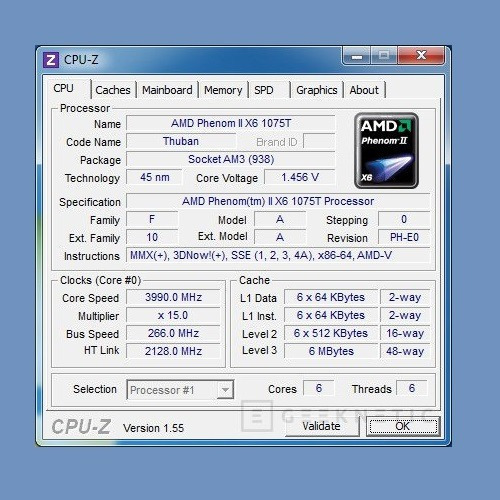Click the Code Name value Thuban
This screenshot has width=500, height=500.
point(181,141)
